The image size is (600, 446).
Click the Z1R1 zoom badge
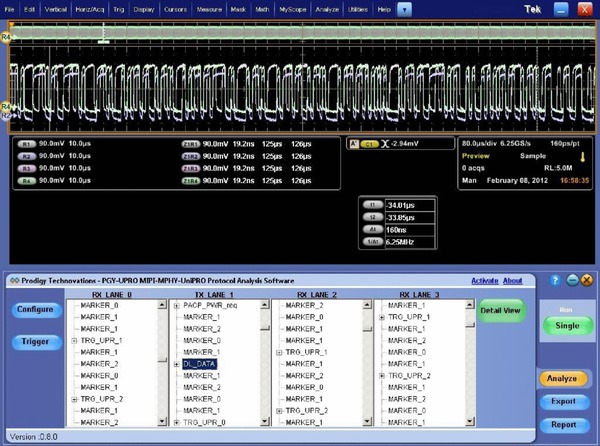tap(191, 144)
